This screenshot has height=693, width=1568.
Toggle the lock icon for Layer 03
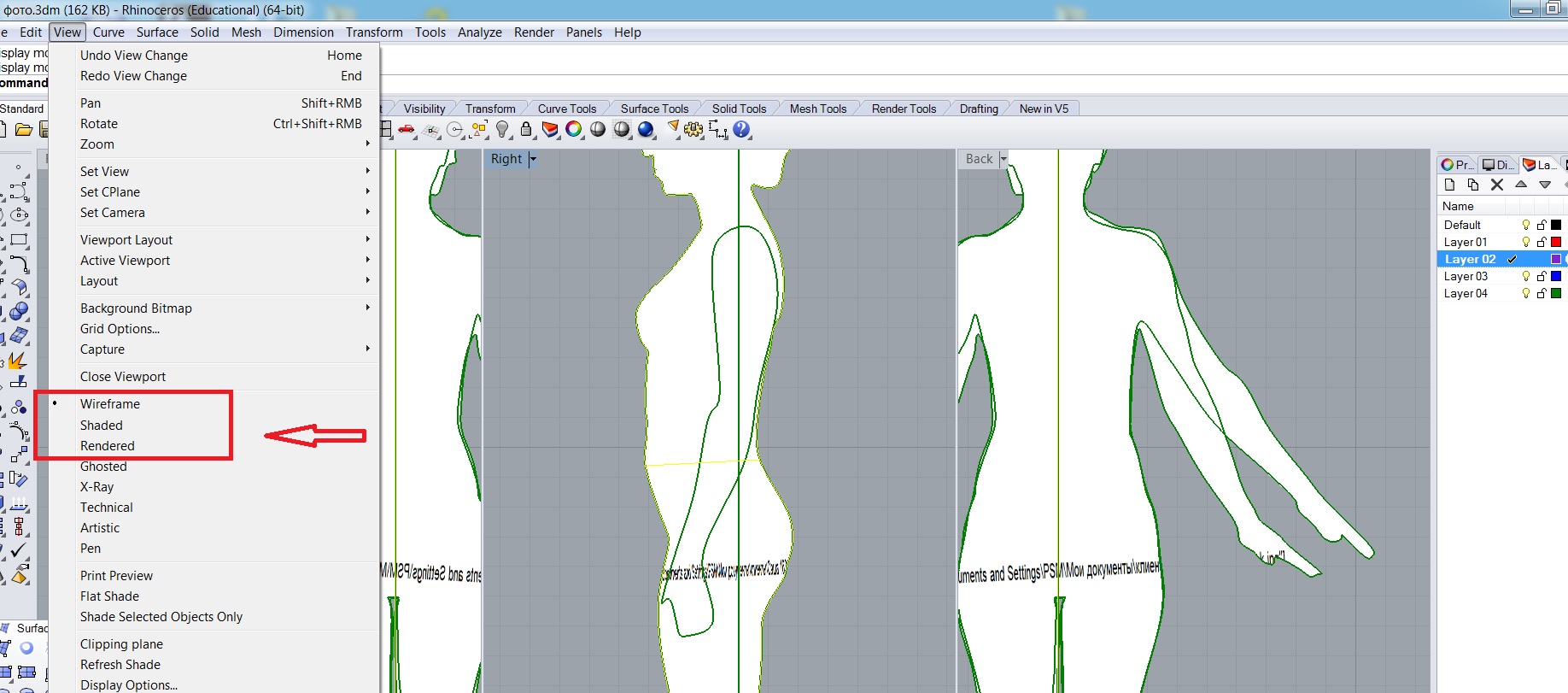(x=1542, y=276)
